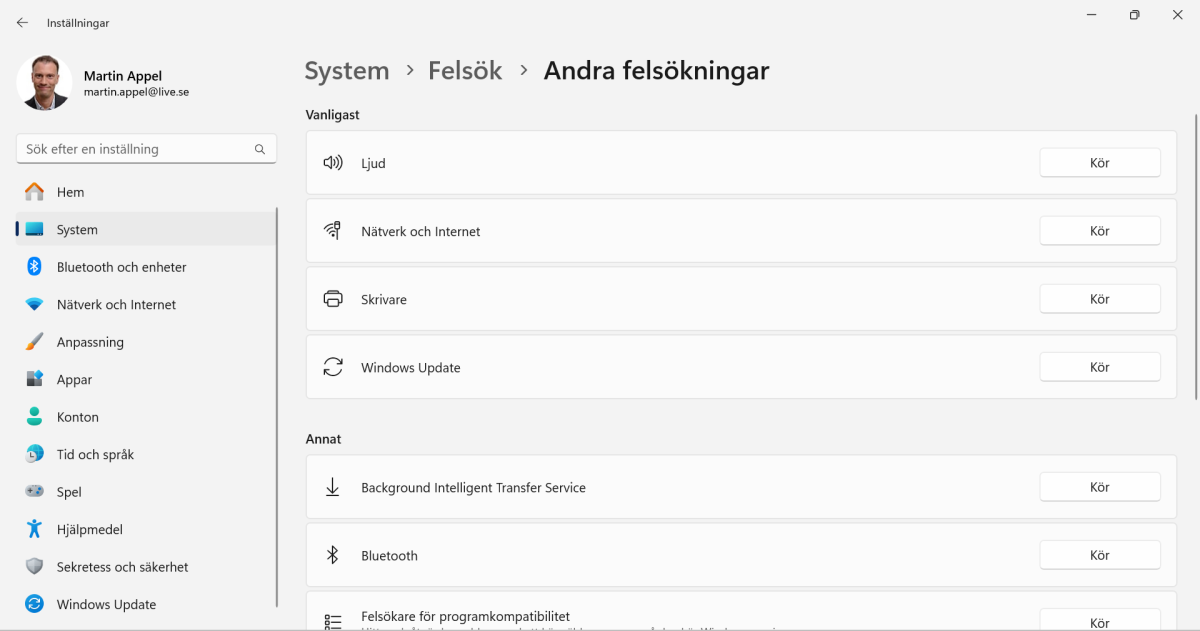Select the Spel controller icon in the sidebar
This screenshot has height=631, width=1200.
click(x=31, y=491)
